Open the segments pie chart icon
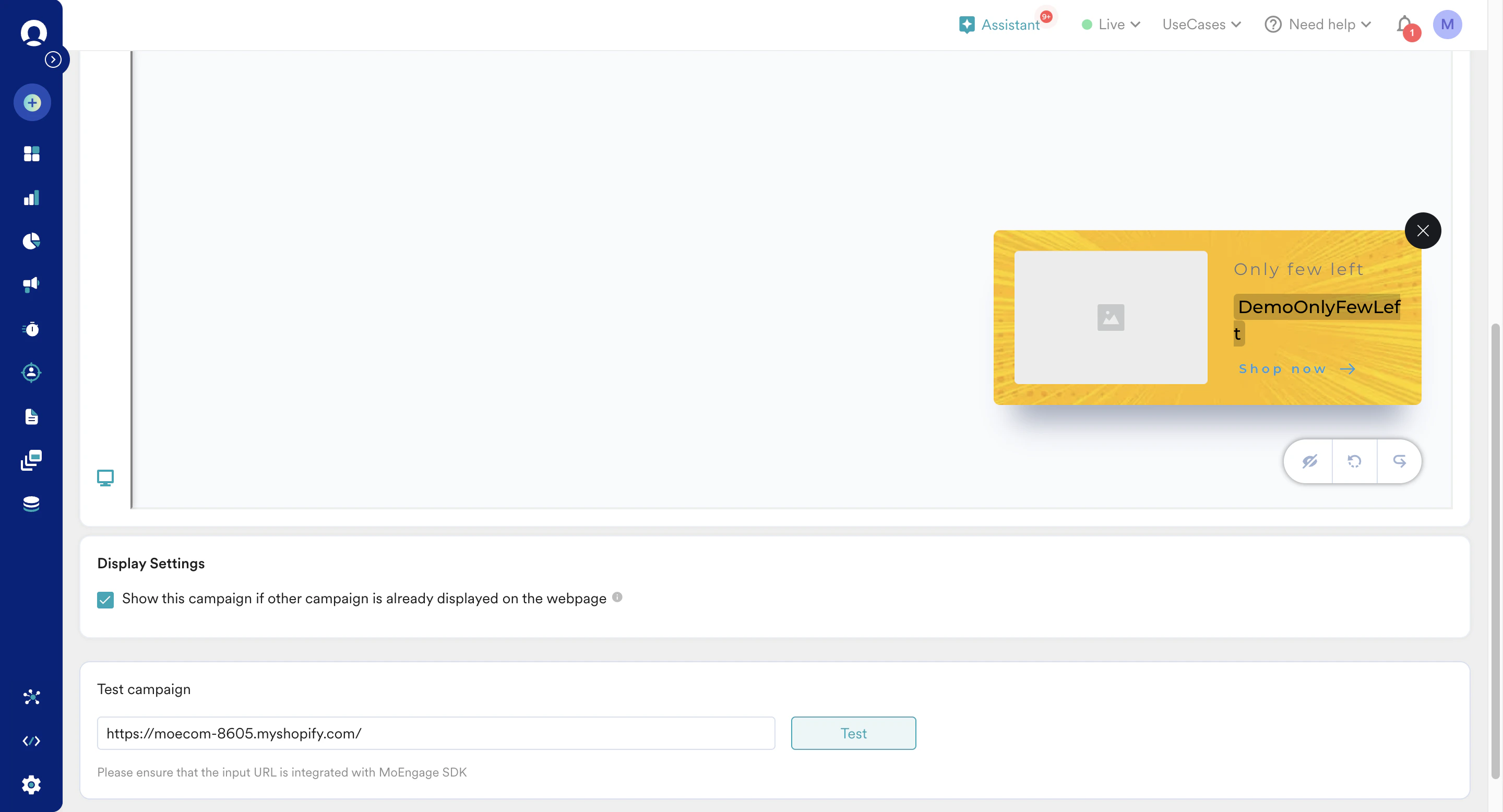Image resolution: width=1503 pixels, height=812 pixels. coord(31,241)
